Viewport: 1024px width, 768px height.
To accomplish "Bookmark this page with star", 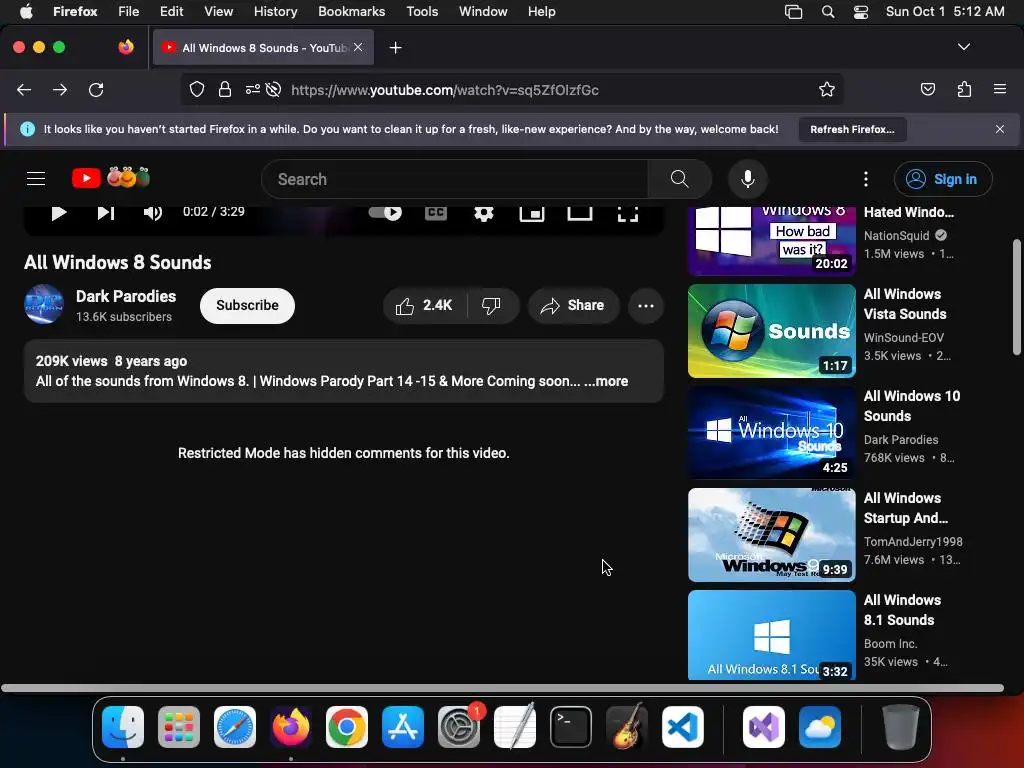I will pyautogui.click(x=827, y=89).
